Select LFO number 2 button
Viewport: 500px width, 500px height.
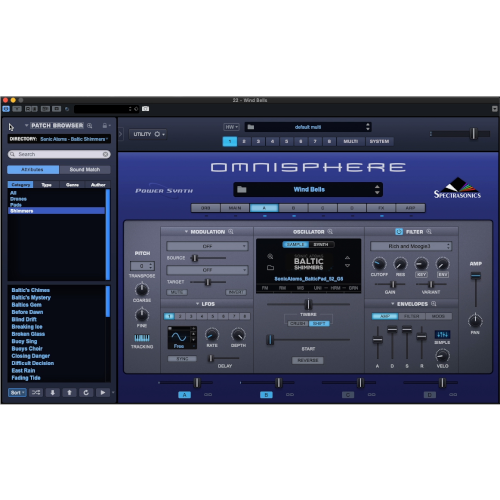[x=180, y=316]
